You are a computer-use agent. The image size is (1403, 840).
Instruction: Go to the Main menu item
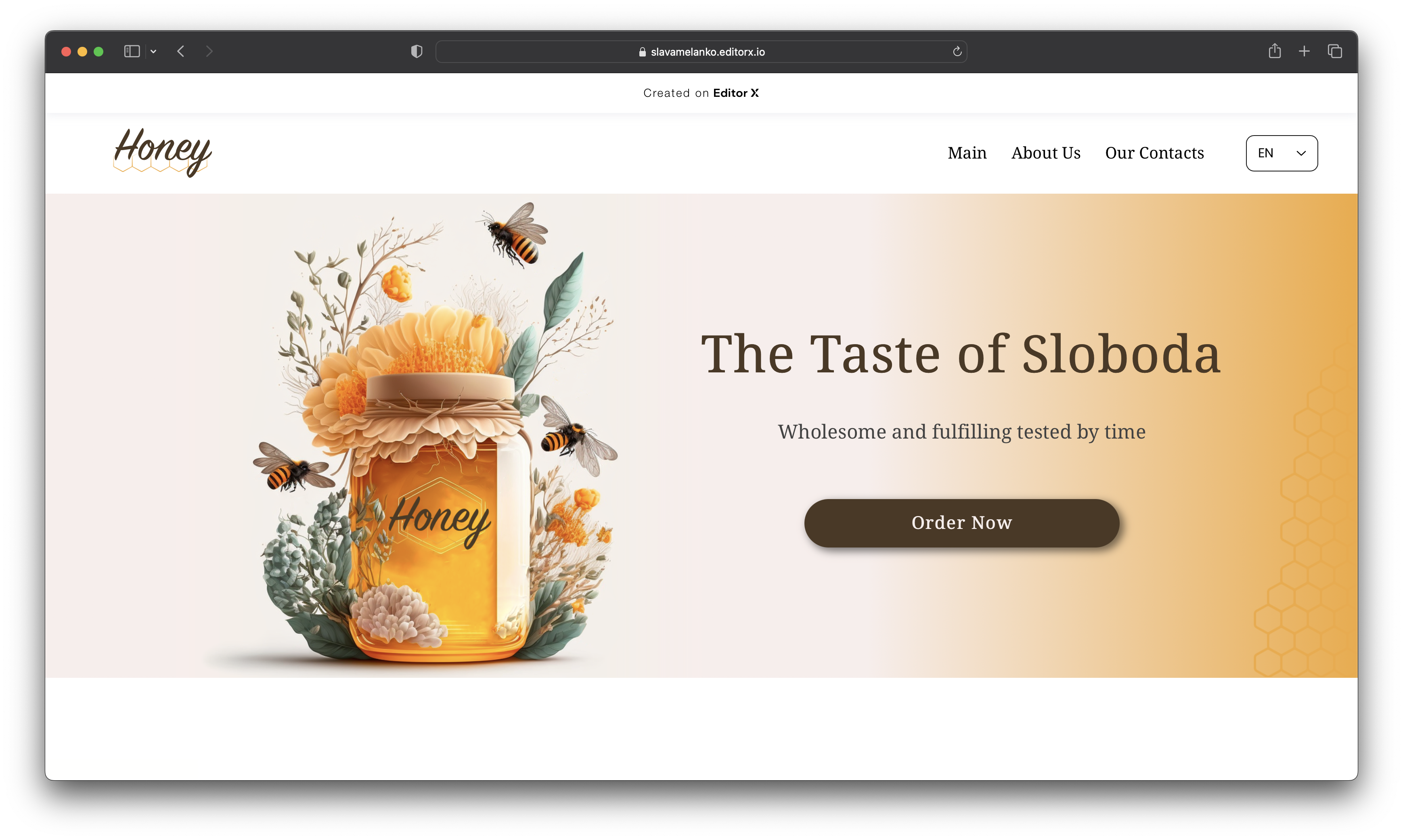click(967, 153)
